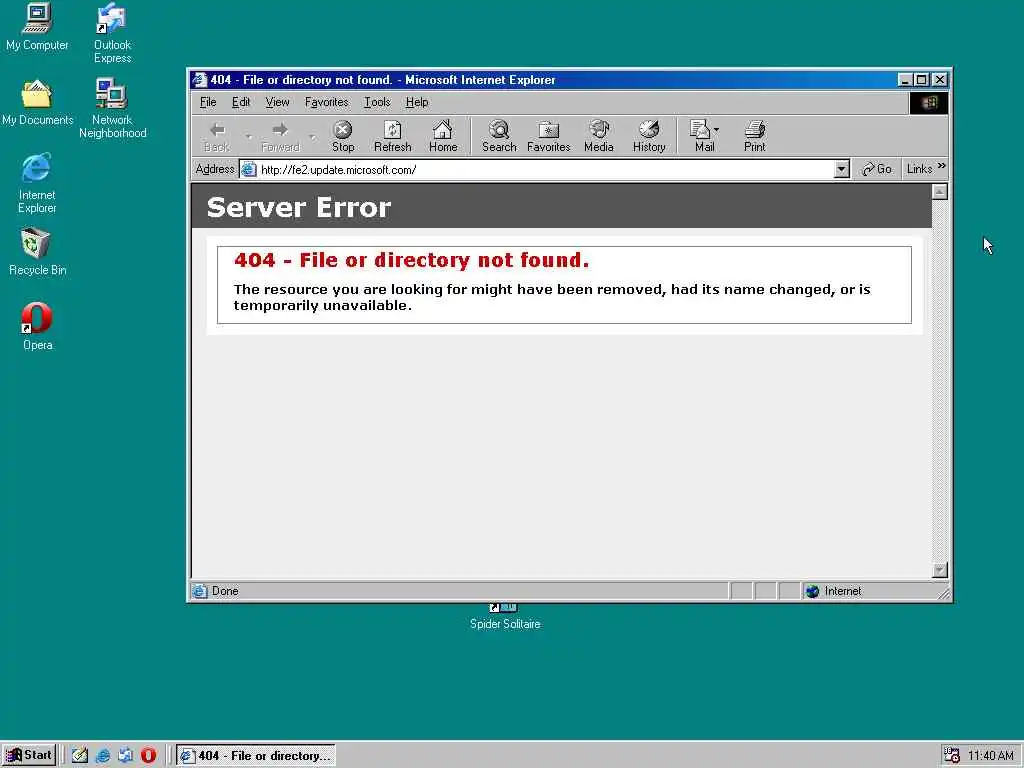The height and width of the screenshot is (768, 1024).
Task: Click Show Desktop quick launch icon
Action: pos(80,755)
